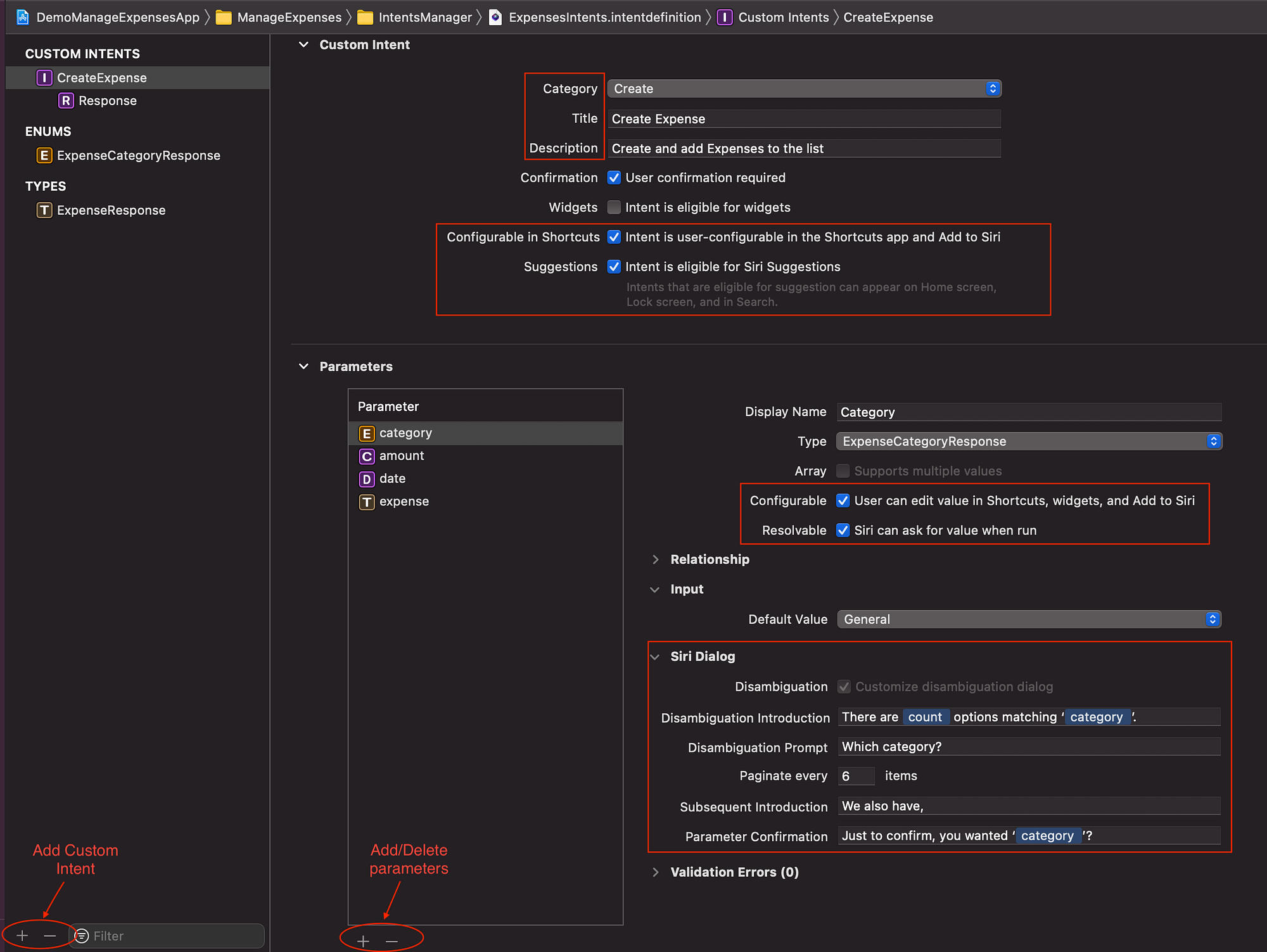This screenshot has height=952, width=1267.
Task: Click the plus button to add custom intent
Action: [x=22, y=936]
